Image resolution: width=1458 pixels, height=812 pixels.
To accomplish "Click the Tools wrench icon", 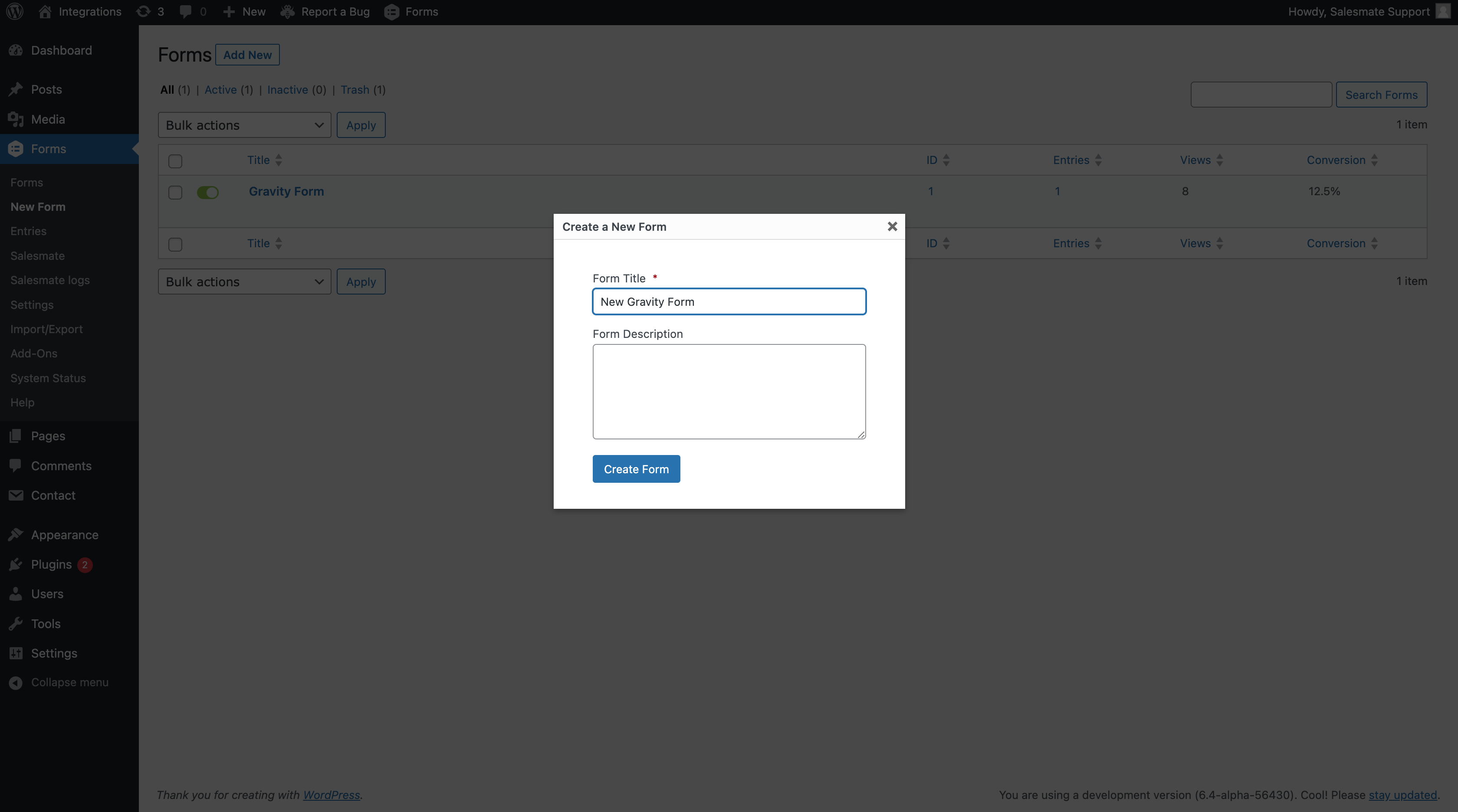I will point(16,624).
